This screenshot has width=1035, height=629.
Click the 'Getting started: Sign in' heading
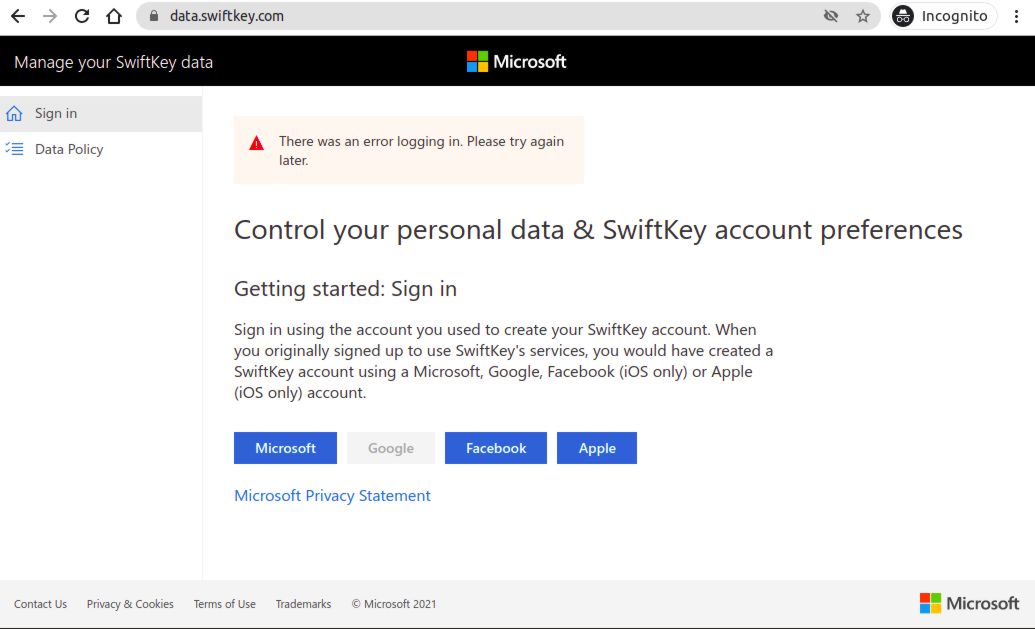pos(345,289)
